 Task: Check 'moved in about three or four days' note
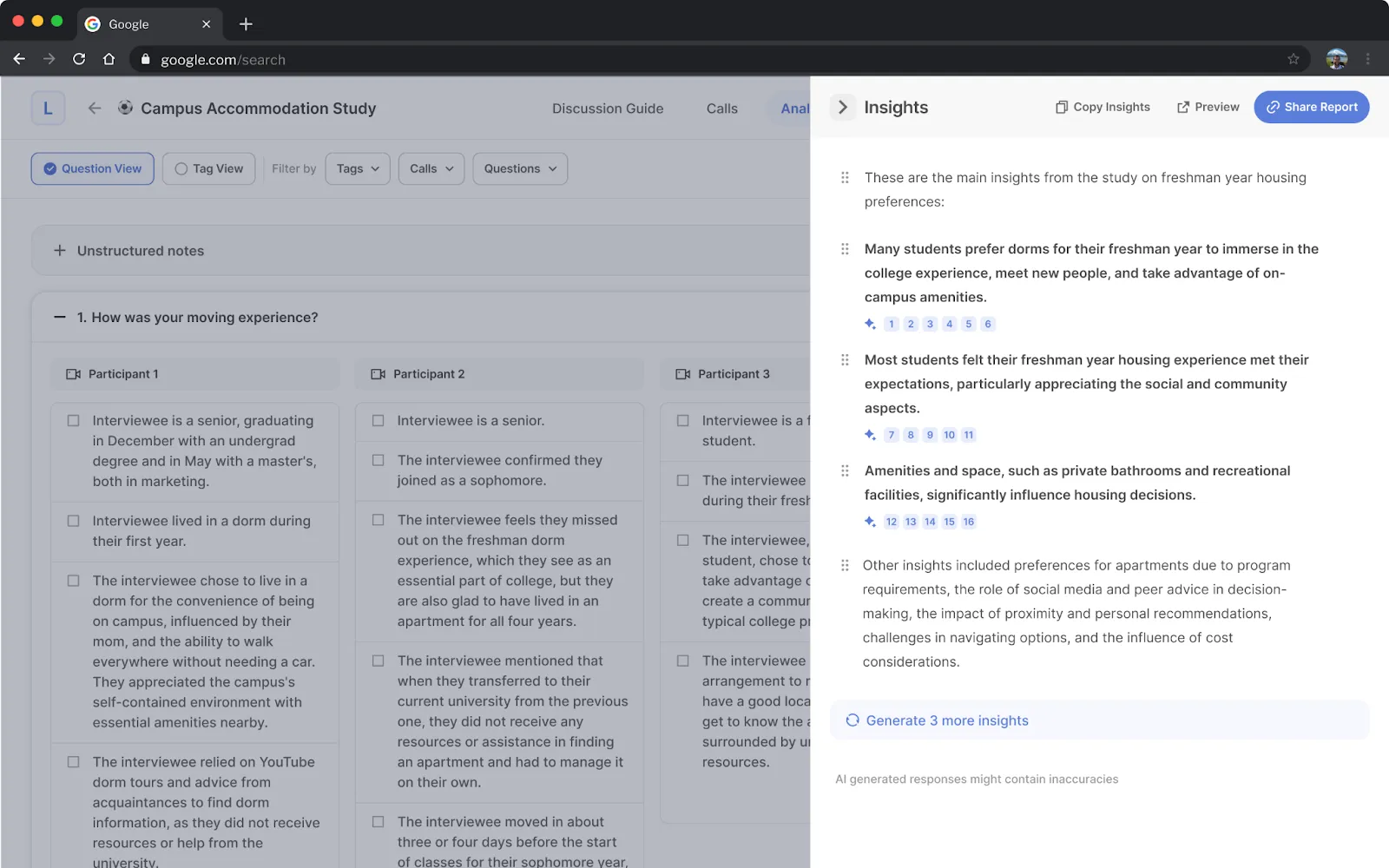click(379, 822)
